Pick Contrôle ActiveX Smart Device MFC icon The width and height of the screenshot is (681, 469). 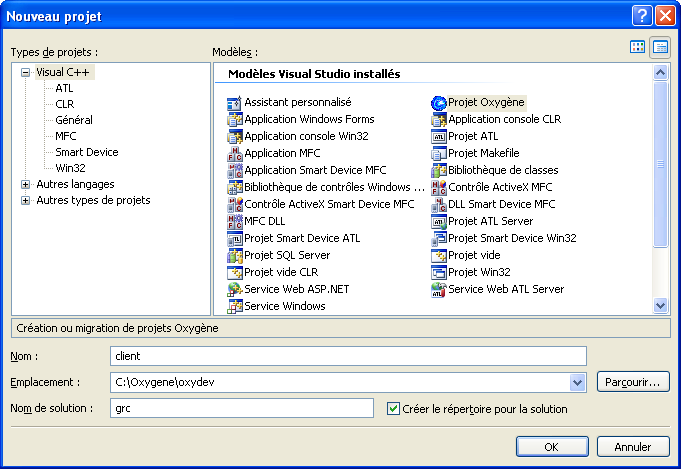(x=234, y=204)
